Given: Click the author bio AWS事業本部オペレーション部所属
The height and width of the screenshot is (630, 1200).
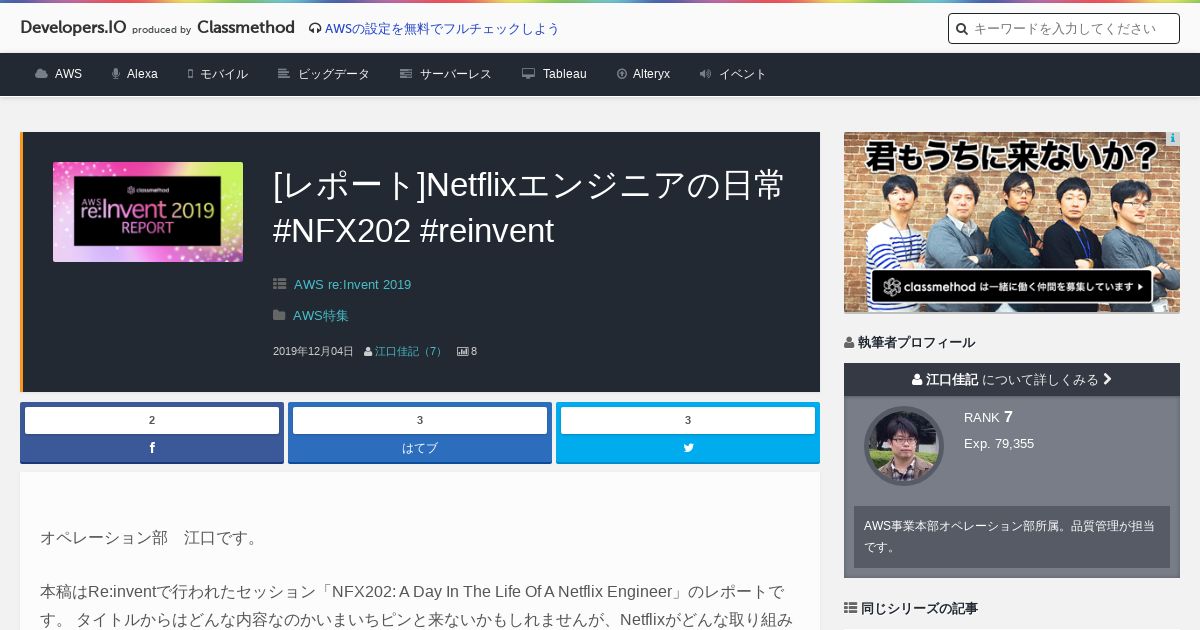Looking at the screenshot, I should (1010, 536).
